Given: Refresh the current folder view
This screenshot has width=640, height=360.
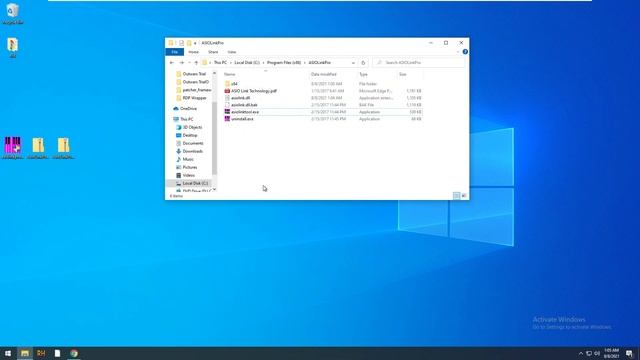Looking at the screenshot, I should tap(363, 63).
